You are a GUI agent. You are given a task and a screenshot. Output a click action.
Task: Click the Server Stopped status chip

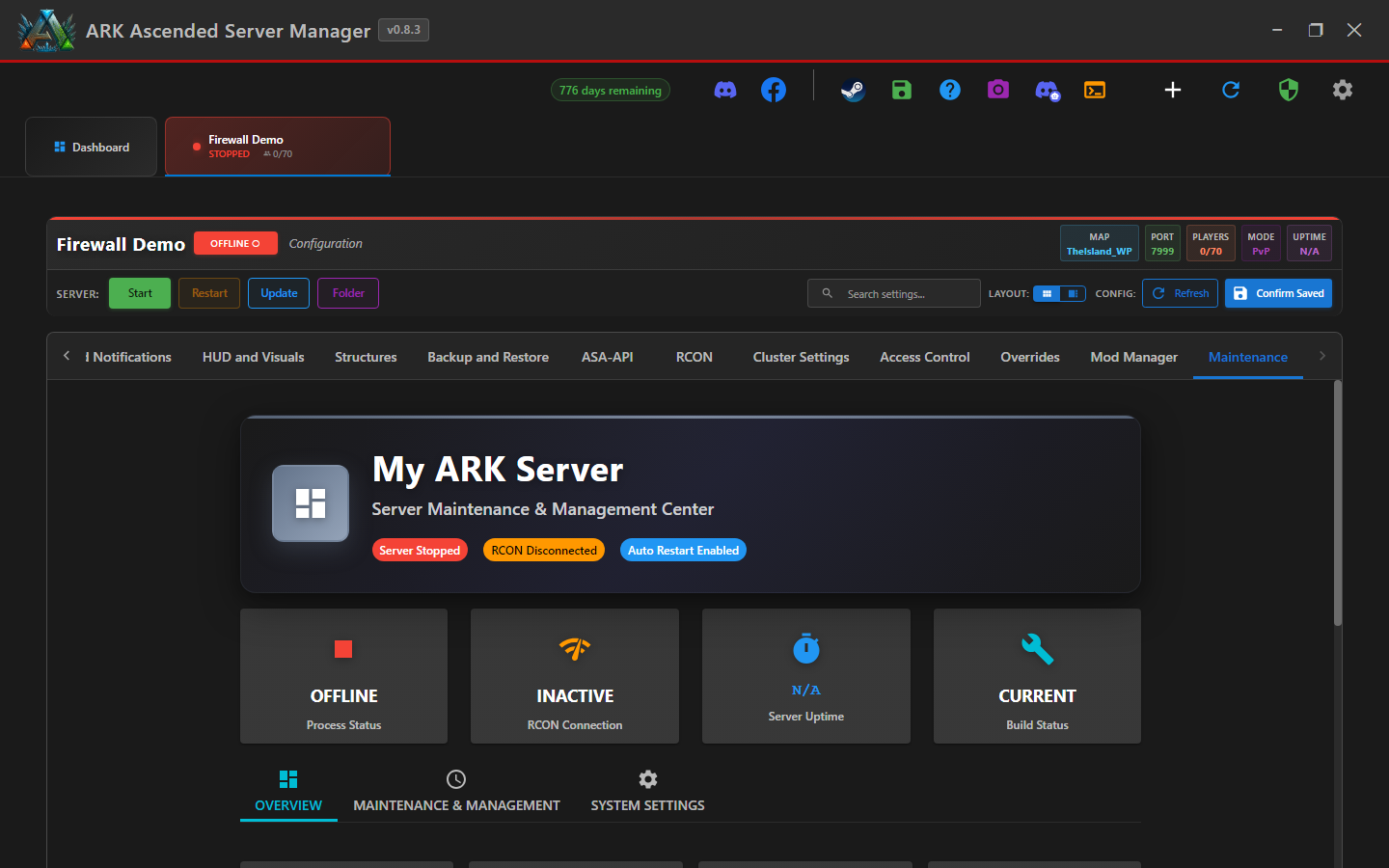(420, 550)
